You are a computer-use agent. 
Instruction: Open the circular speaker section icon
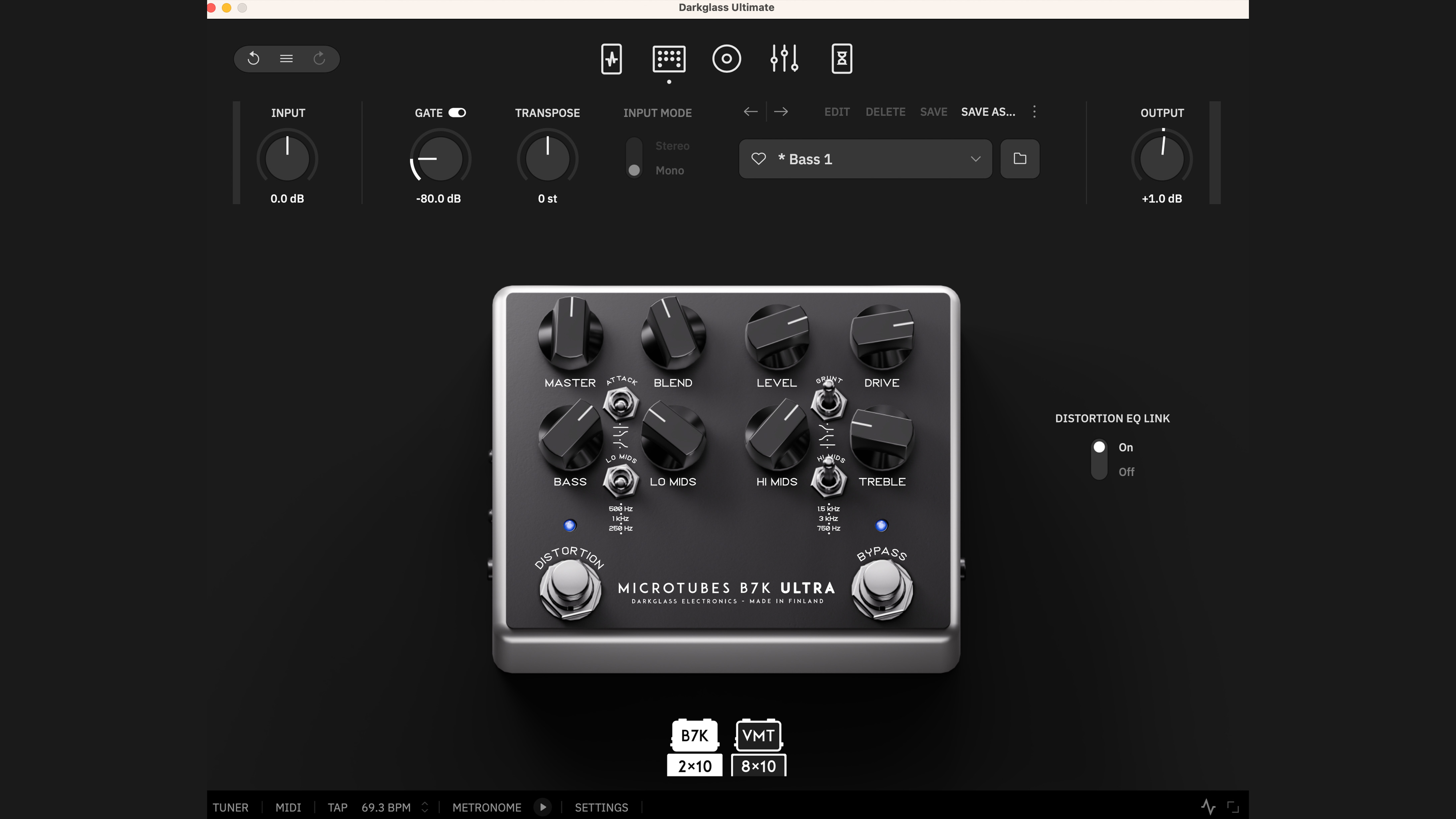pyautogui.click(x=726, y=59)
